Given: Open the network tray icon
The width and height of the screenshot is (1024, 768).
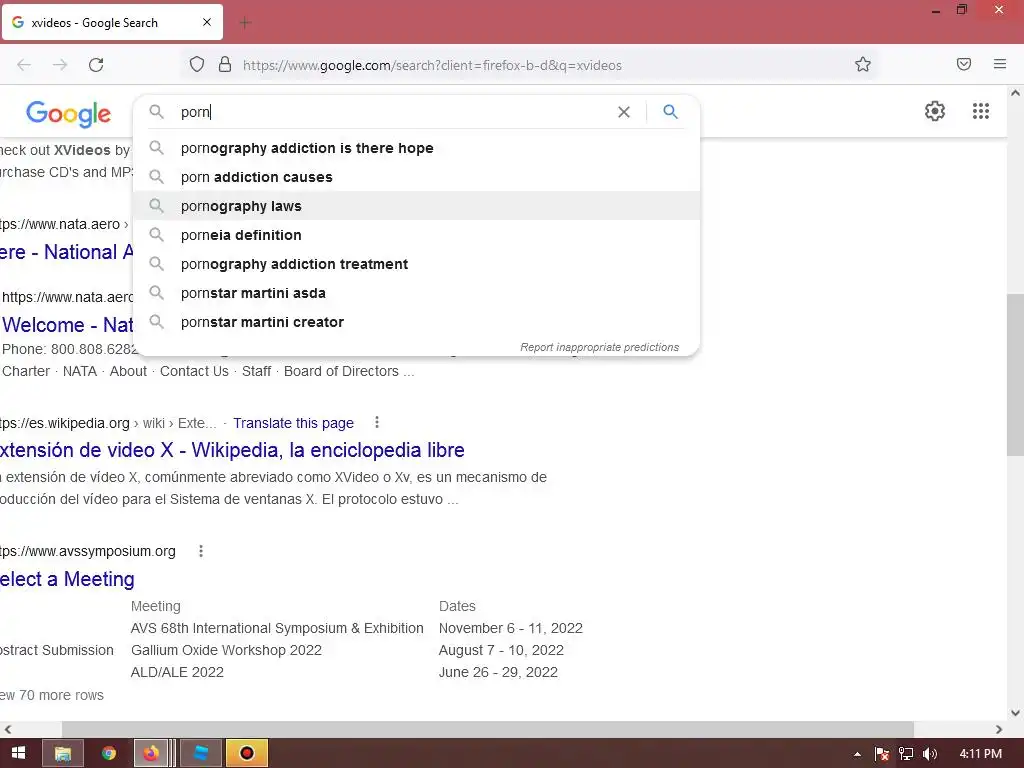Looking at the screenshot, I should coord(906,754).
